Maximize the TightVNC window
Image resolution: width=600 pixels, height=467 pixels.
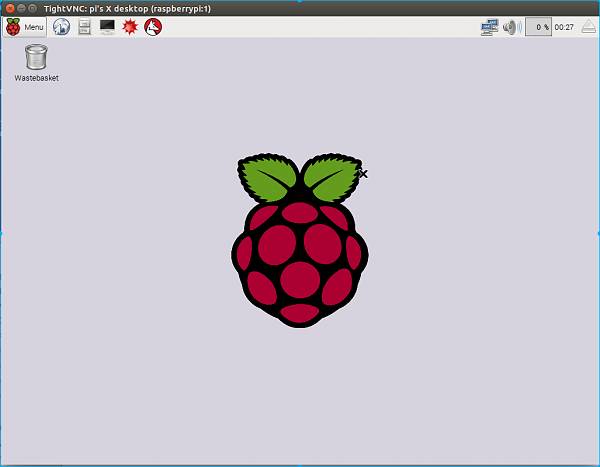(x=33, y=8)
